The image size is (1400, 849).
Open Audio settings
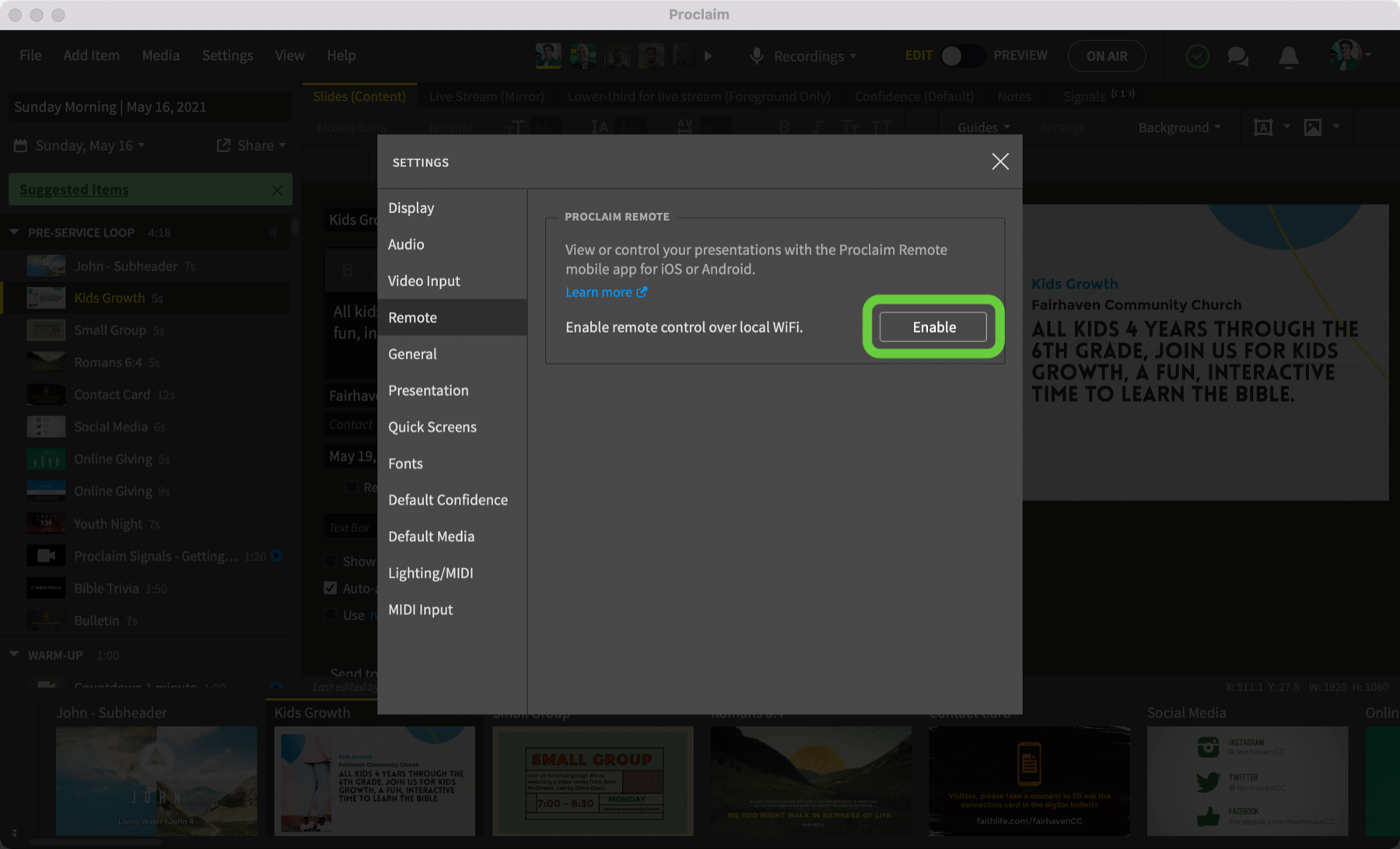(452, 244)
